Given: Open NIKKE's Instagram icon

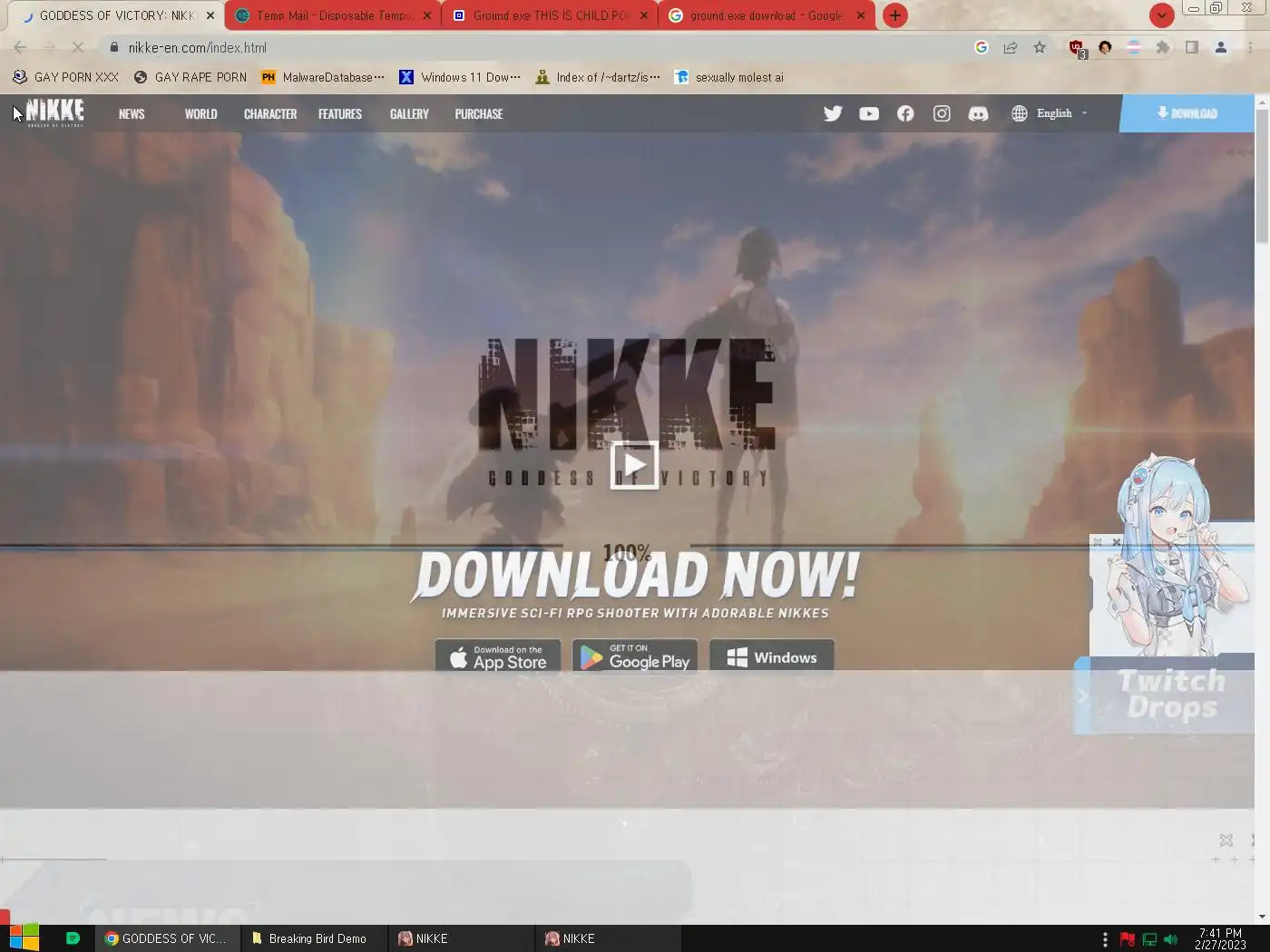Looking at the screenshot, I should tap(942, 113).
